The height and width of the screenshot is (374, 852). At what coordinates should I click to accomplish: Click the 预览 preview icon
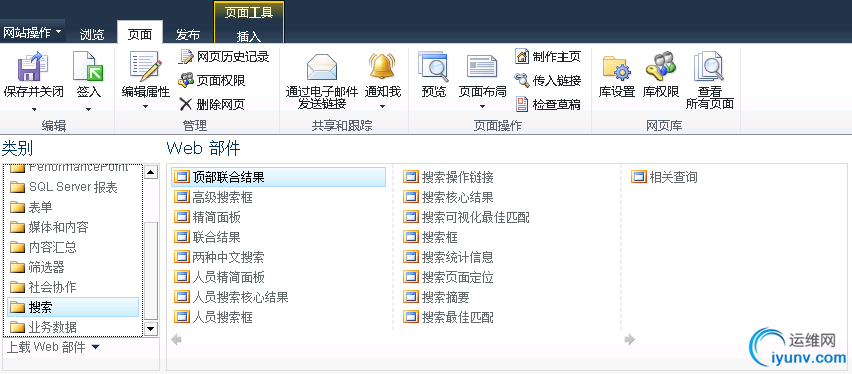pos(433,66)
